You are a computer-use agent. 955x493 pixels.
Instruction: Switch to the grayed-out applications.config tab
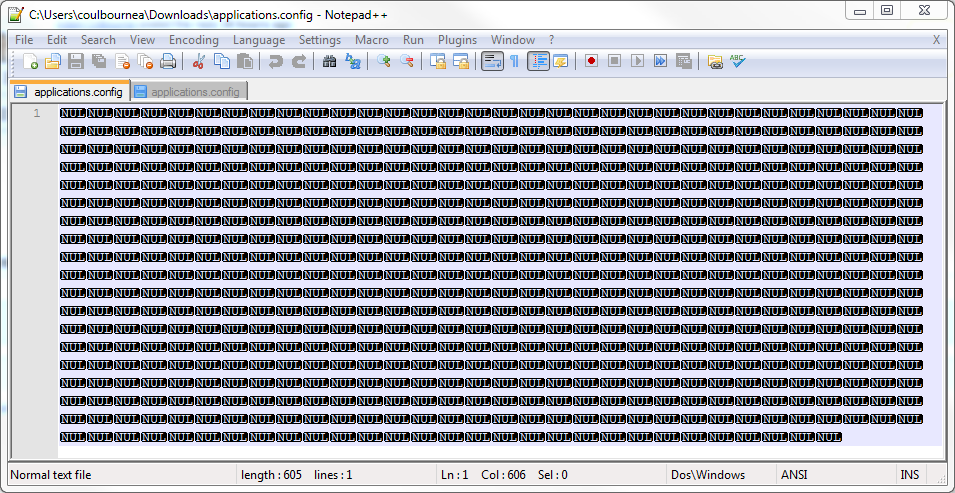pyautogui.click(x=189, y=92)
